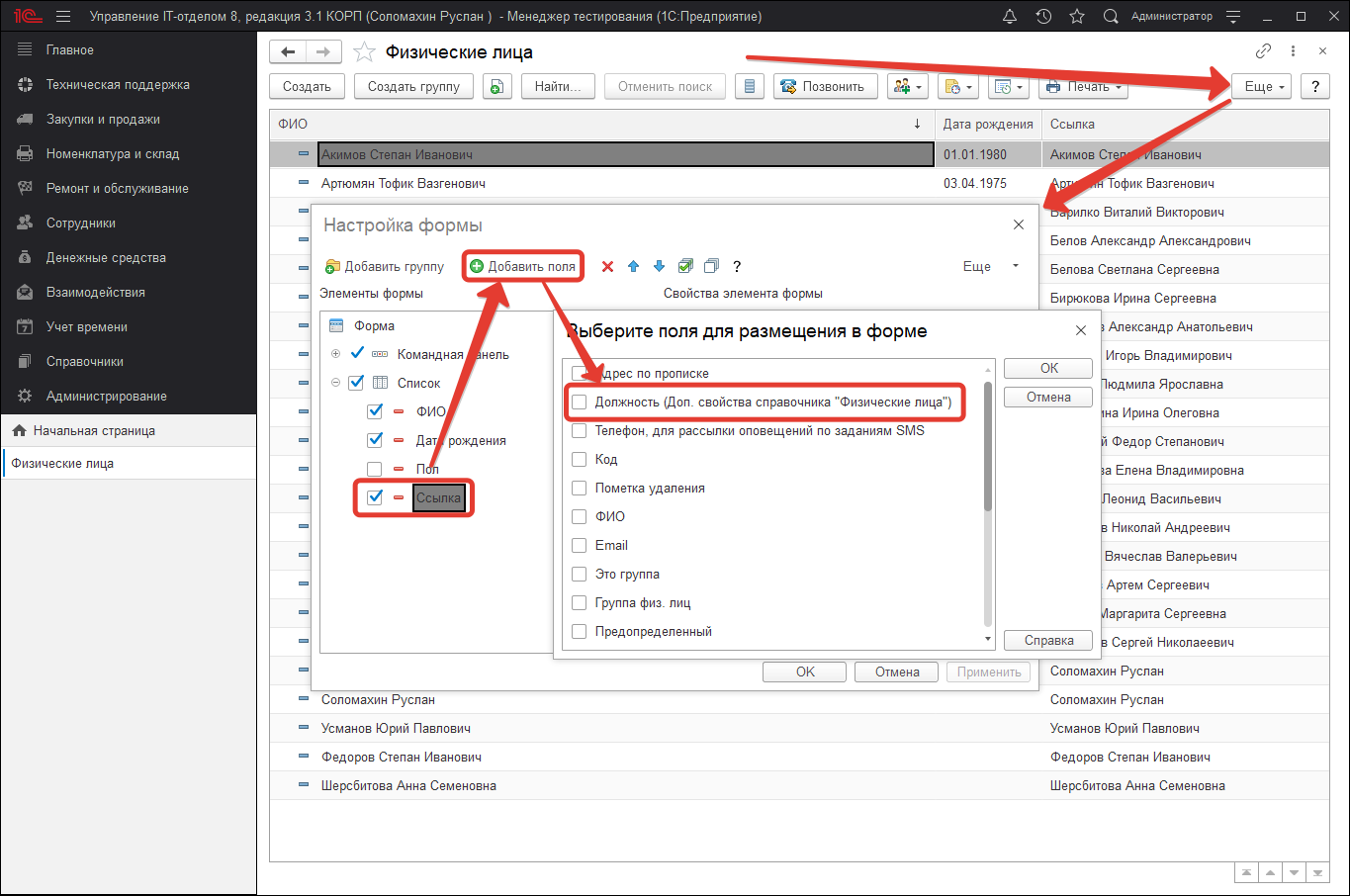This screenshot has height=896, width=1350.
Task: Add Физические лица to favorites star
Action: tap(364, 52)
